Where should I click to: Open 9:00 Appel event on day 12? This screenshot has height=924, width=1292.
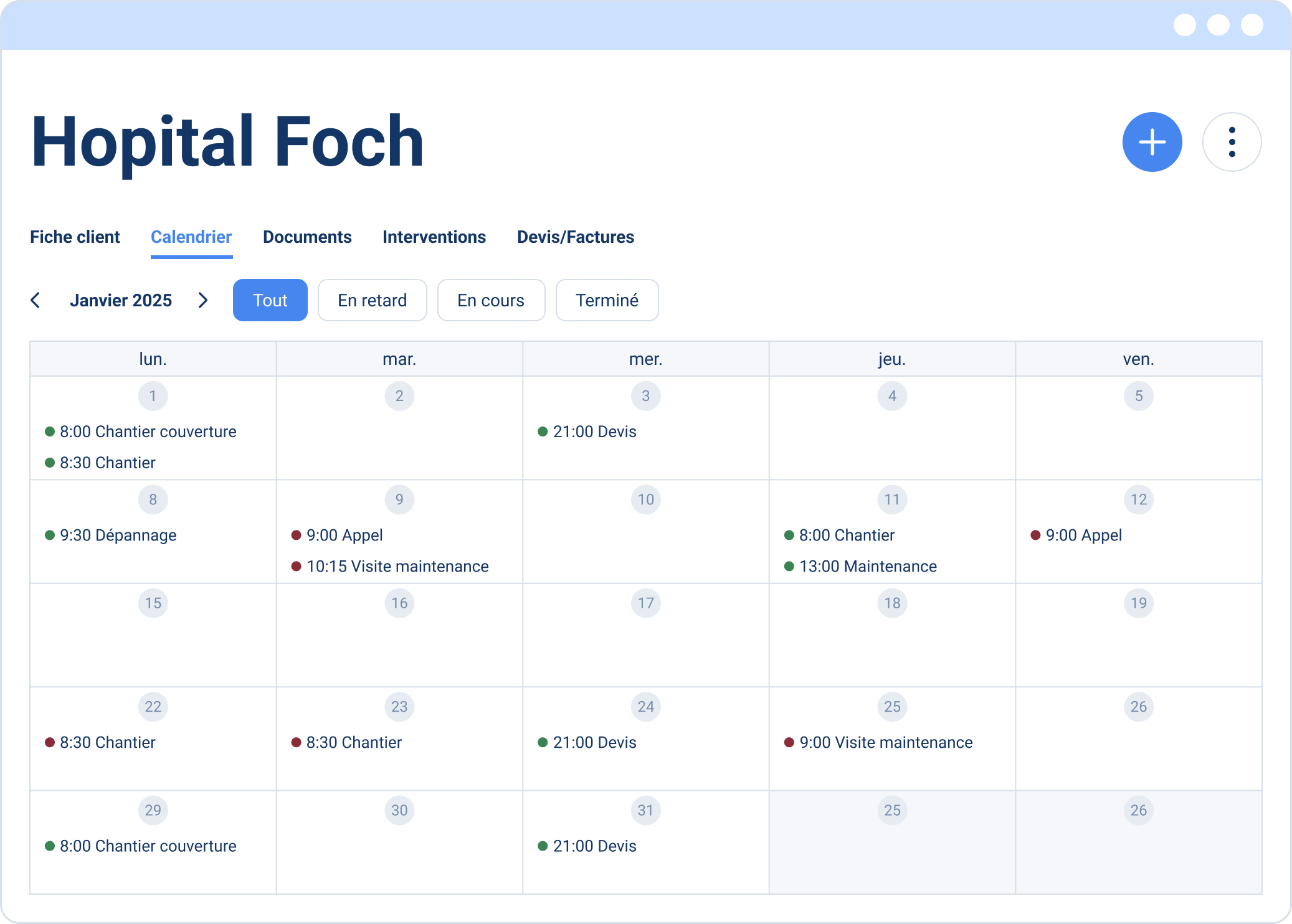(x=1076, y=535)
